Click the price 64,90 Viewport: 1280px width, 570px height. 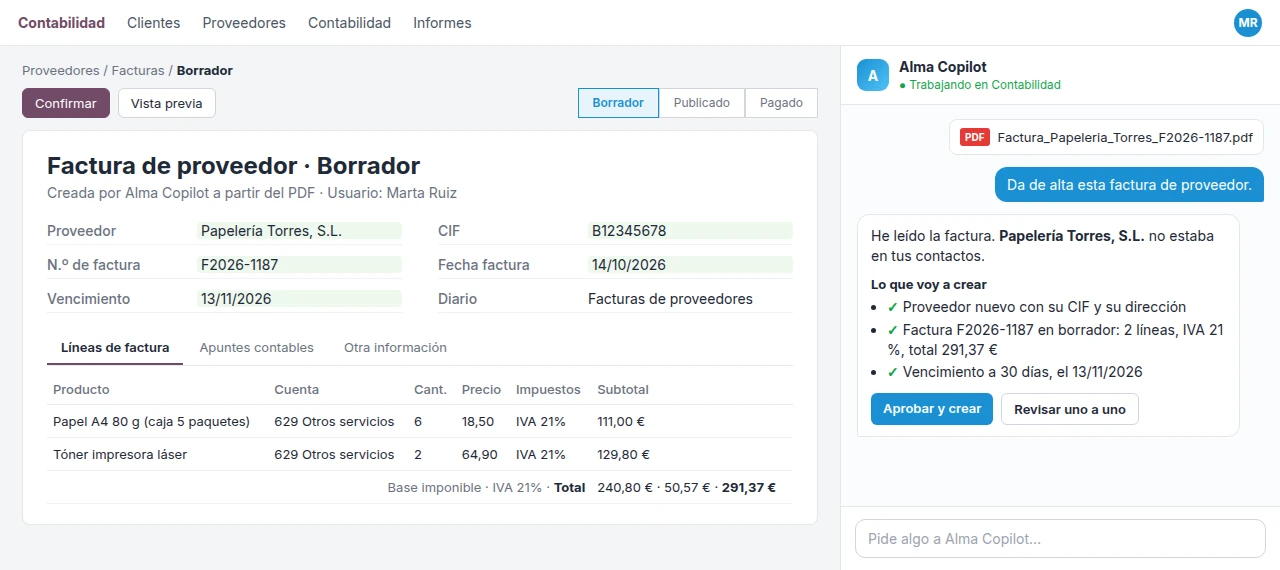[480, 455]
